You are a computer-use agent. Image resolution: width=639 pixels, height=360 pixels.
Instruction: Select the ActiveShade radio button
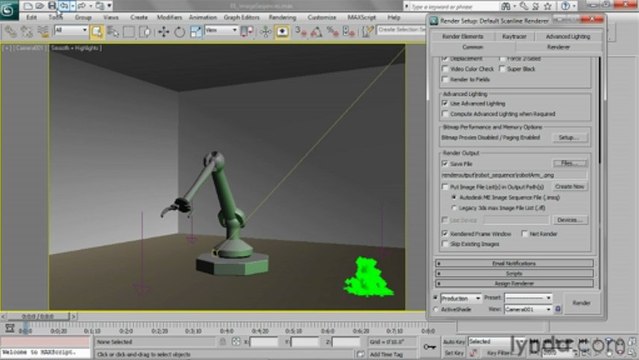pos(436,309)
